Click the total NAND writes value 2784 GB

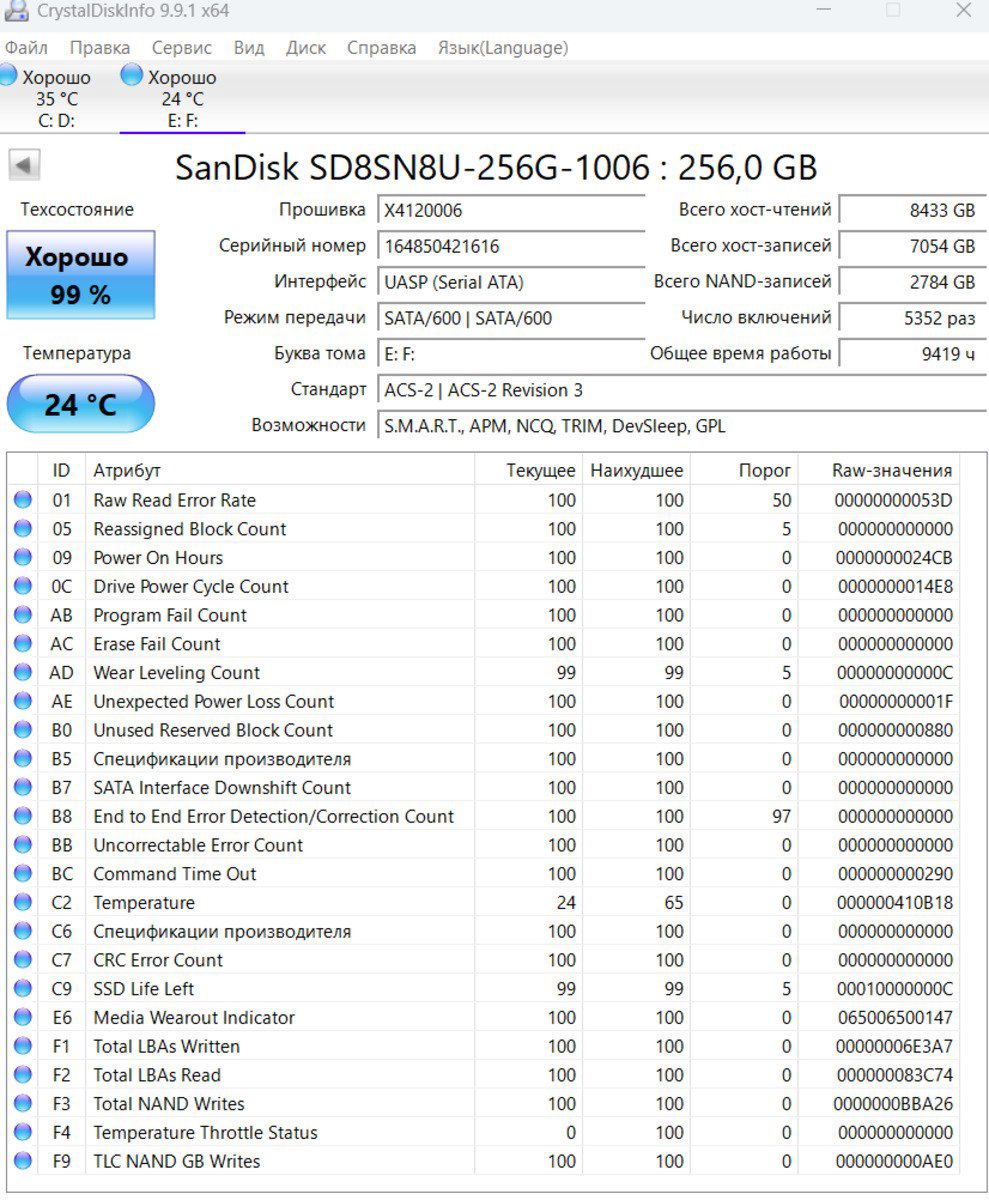click(x=913, y=282)
